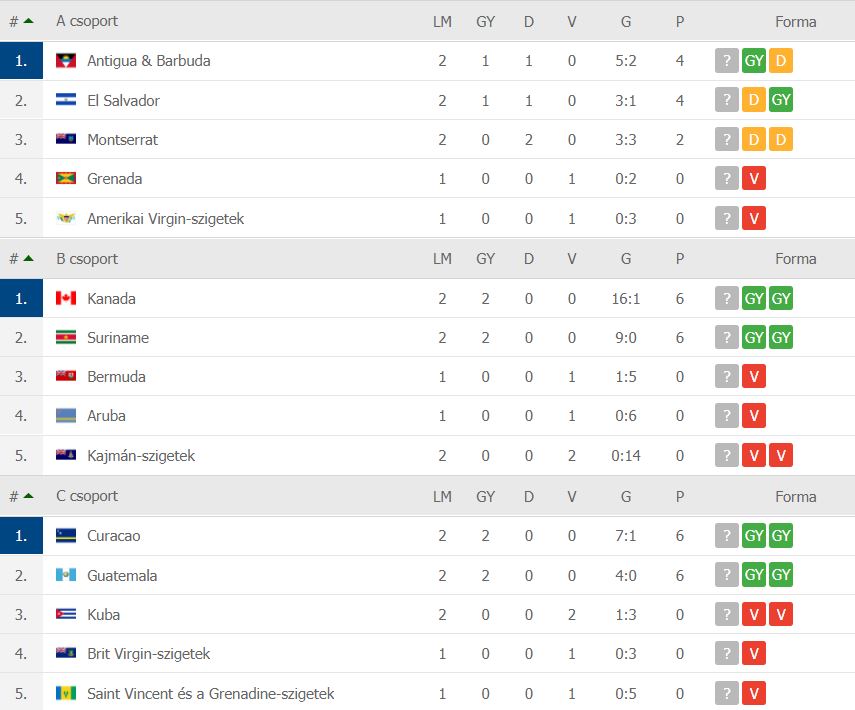This screenshot has width=855, height=710.
Task: Click the blue rank 1 cell for Curacao
Action: click(21, 535)
